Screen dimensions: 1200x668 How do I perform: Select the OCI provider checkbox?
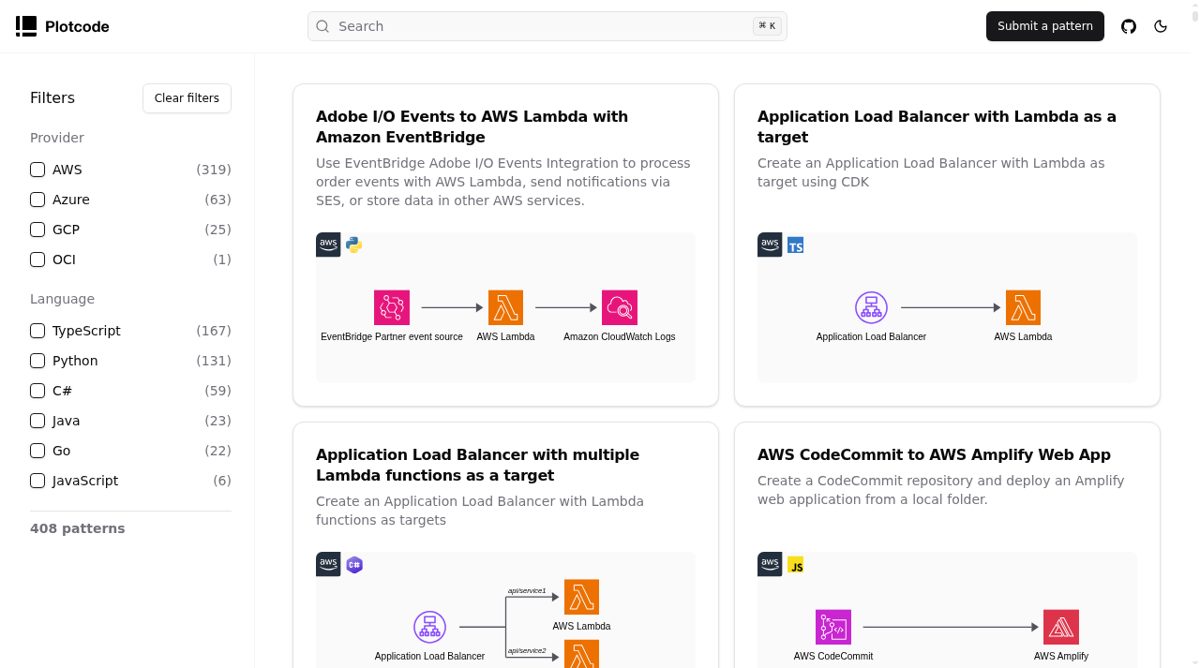pyautogui.click(x=38, y=260)
